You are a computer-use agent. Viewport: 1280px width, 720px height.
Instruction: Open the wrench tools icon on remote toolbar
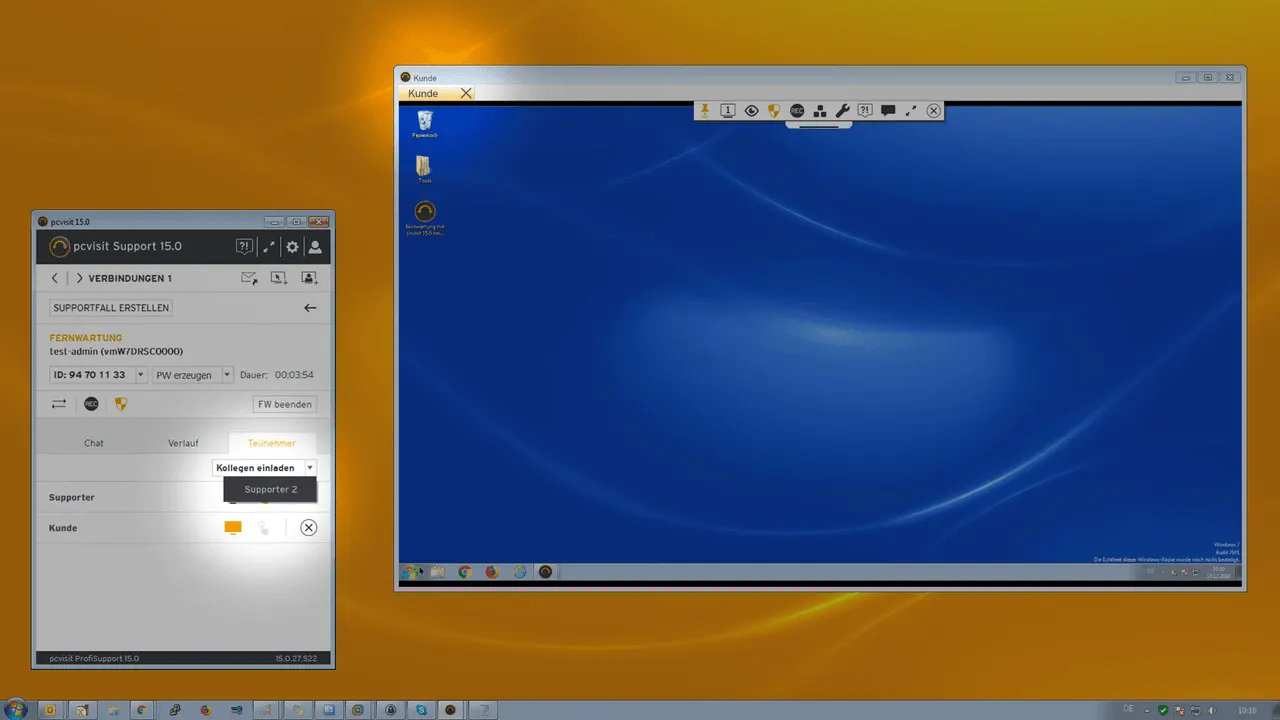[x=842, y=111]
